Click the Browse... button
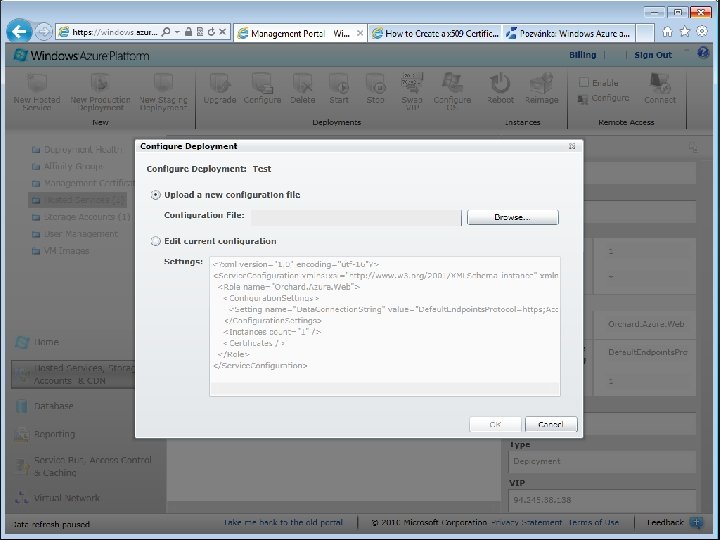 click(512, 217)
